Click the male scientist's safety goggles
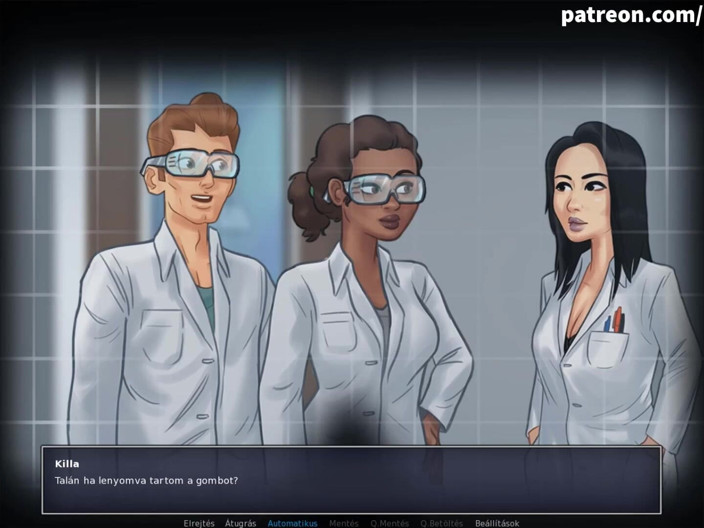Screen dimensions: 704x528 coord(190,163)
